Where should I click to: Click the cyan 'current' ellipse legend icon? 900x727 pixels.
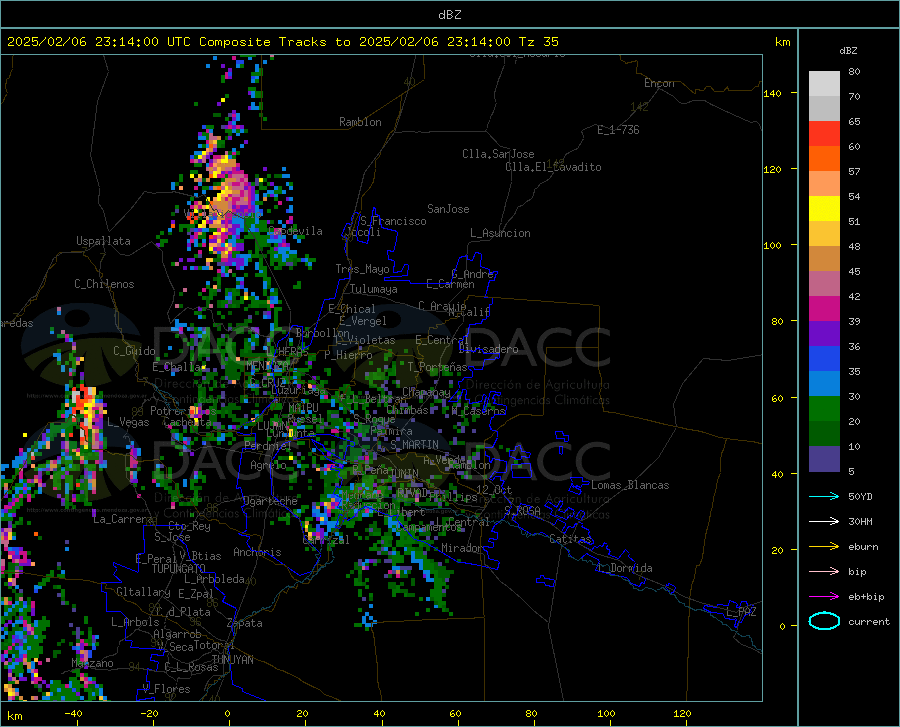(824, 621)
